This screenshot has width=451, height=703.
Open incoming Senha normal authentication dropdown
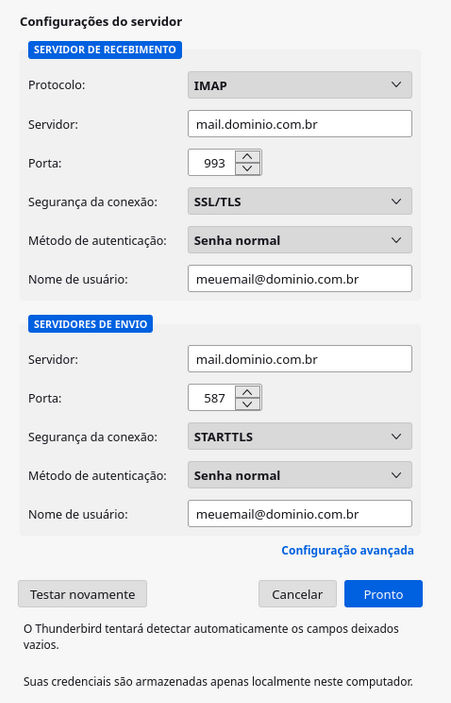click(299, 240)
